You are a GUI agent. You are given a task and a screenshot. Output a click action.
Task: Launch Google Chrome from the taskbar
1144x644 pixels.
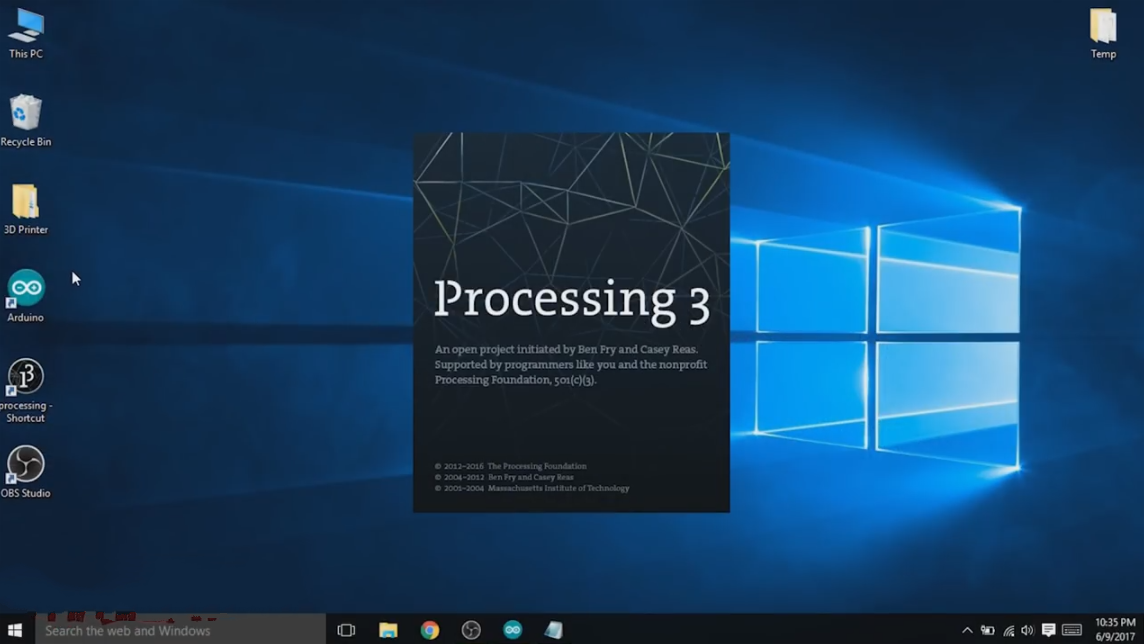[430, 630]
